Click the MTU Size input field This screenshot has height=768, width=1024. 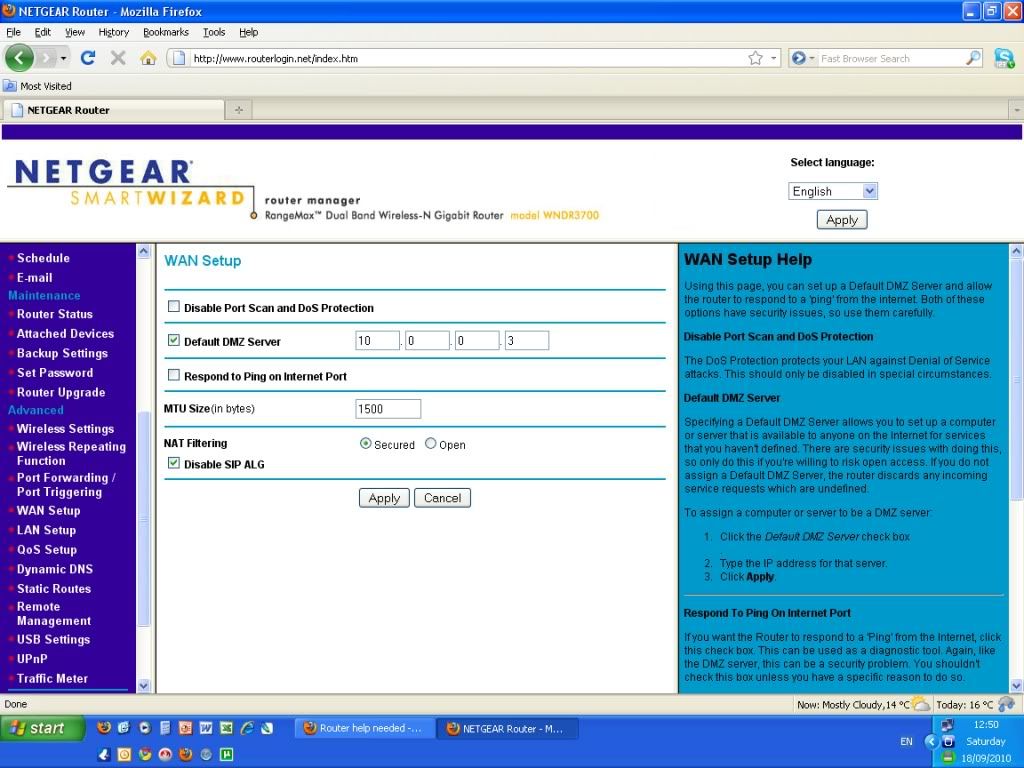(x=388, y=409)
